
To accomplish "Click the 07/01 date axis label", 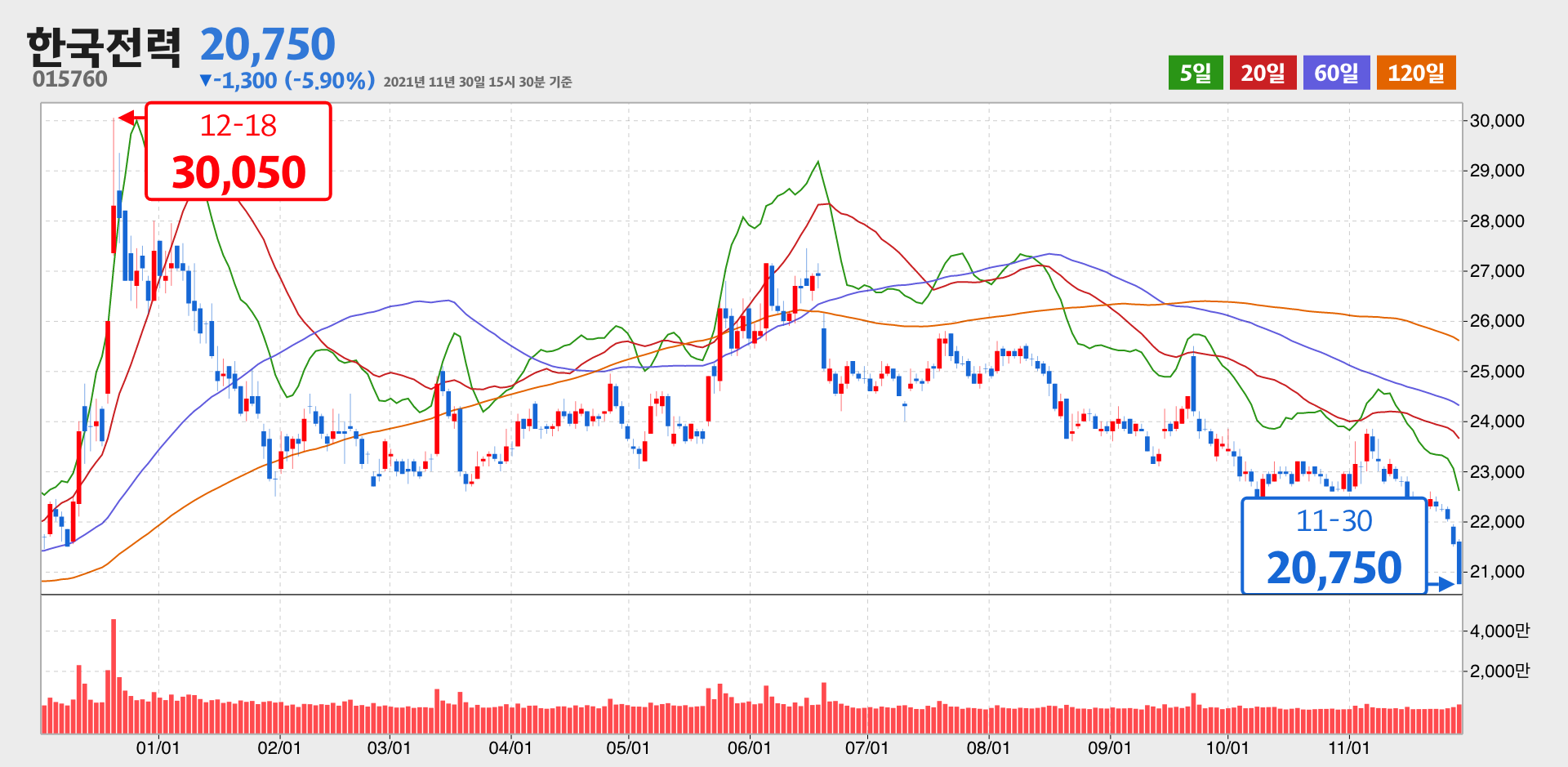I will click(x=866, y=748).
